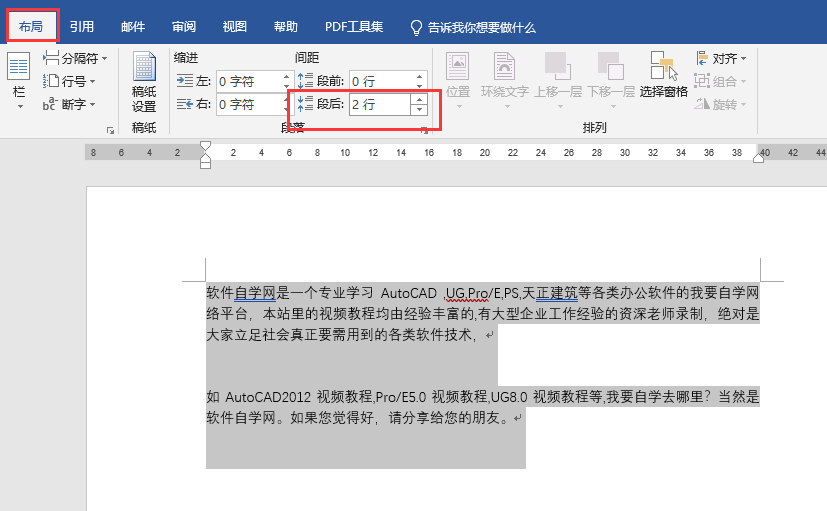Viewport: 827px width, 511px height.
Task: Increase 段后 spacing with up arrow
Action: click(419, 100)
